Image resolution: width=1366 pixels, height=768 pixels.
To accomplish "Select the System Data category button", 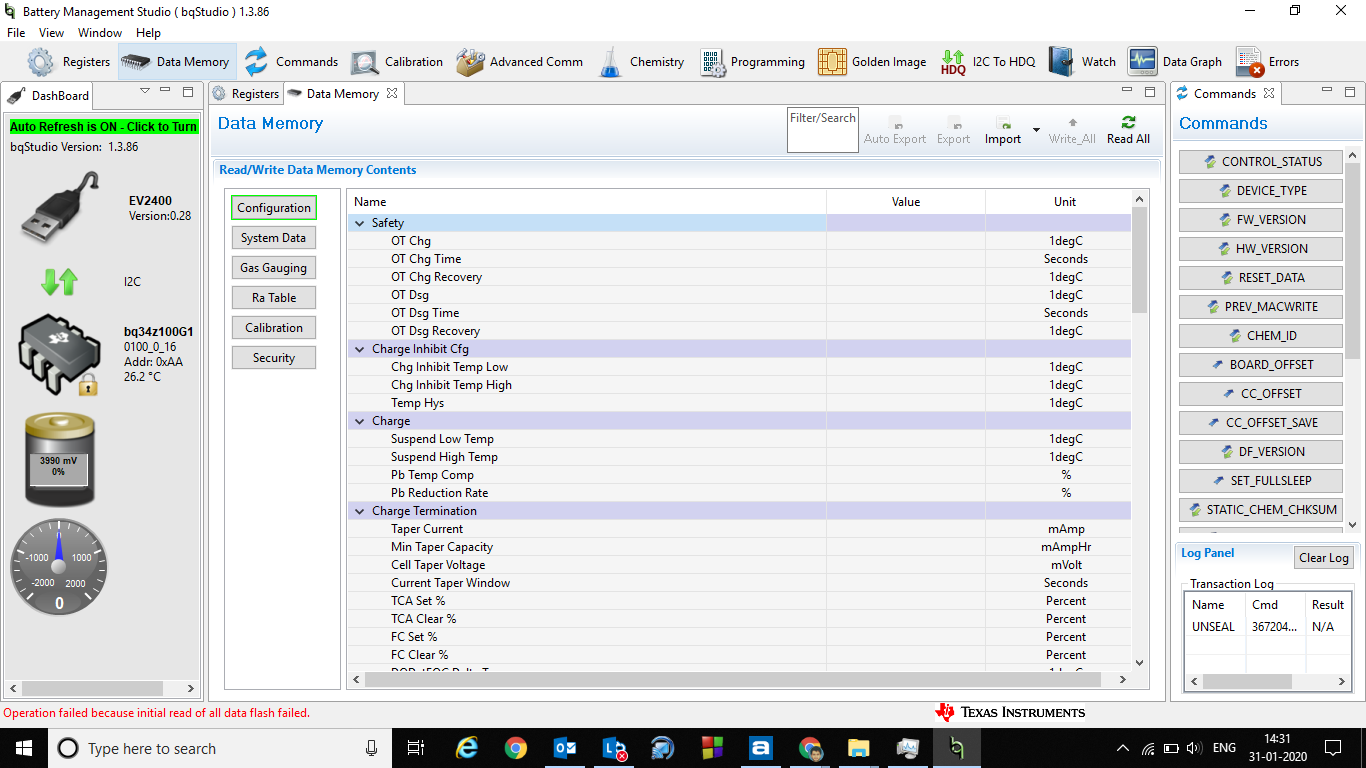I will click(x=274, y=238).
